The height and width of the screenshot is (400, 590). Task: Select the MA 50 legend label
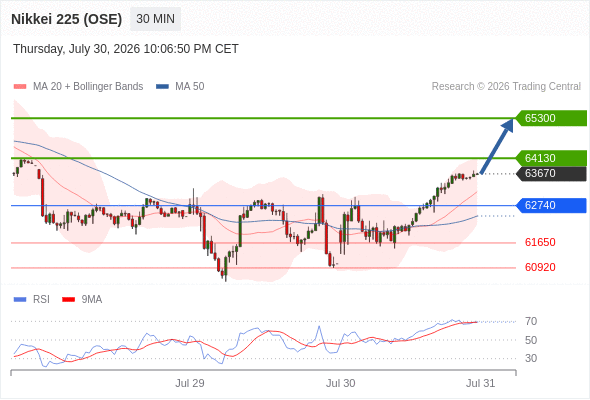[x=190, y=87]
